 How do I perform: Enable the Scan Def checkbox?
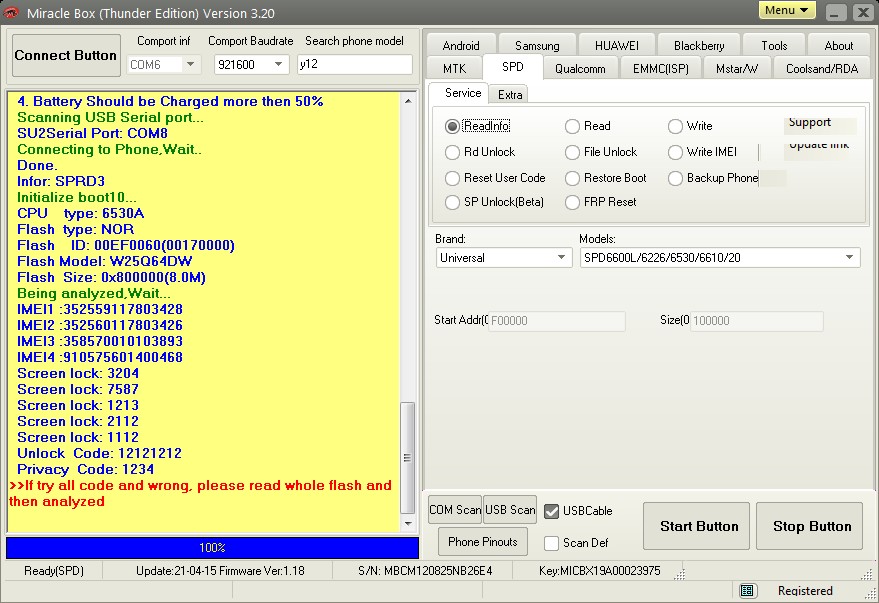point(552,543)
